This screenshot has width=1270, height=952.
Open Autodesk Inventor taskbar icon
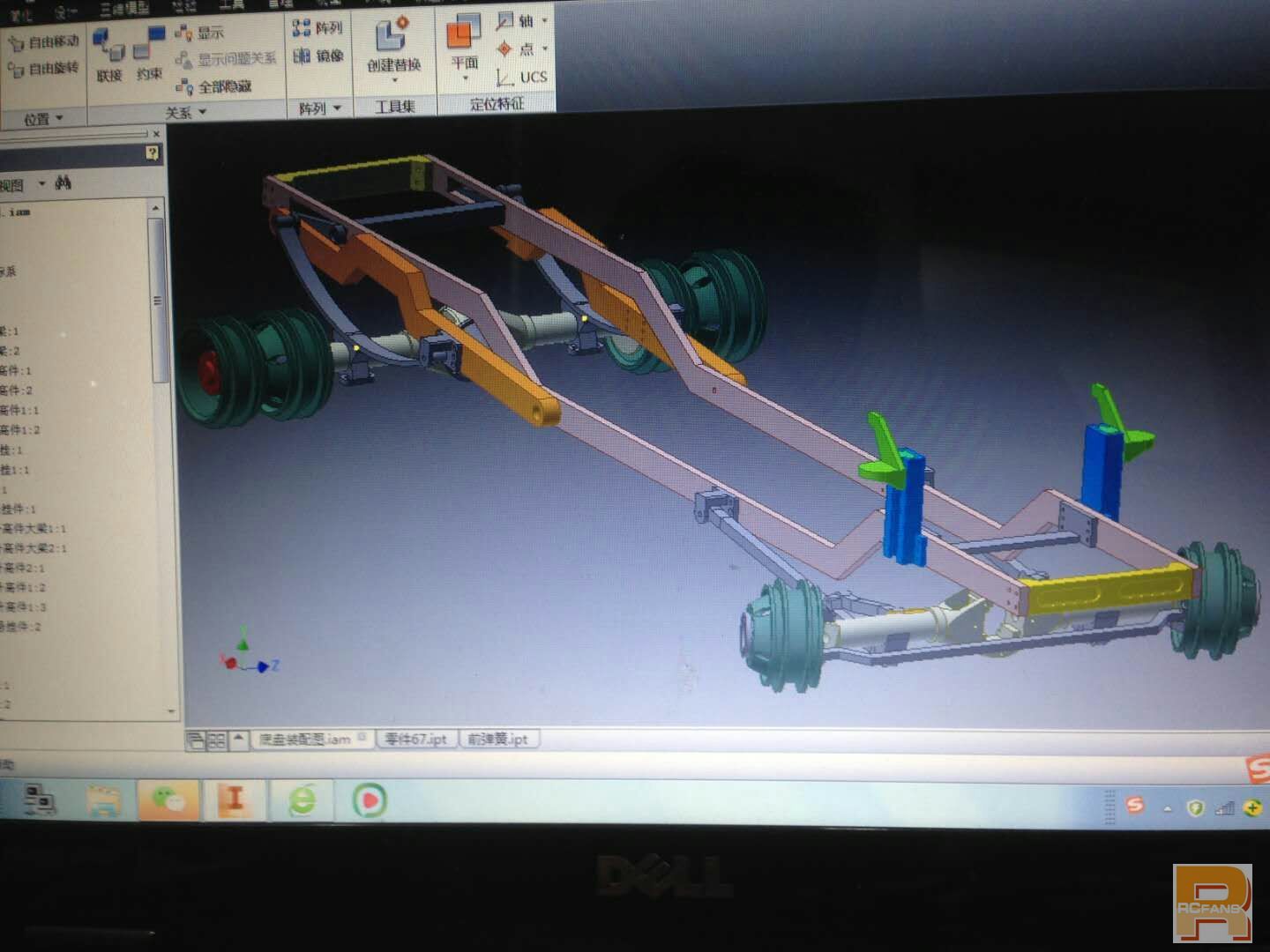click(234, 800)
